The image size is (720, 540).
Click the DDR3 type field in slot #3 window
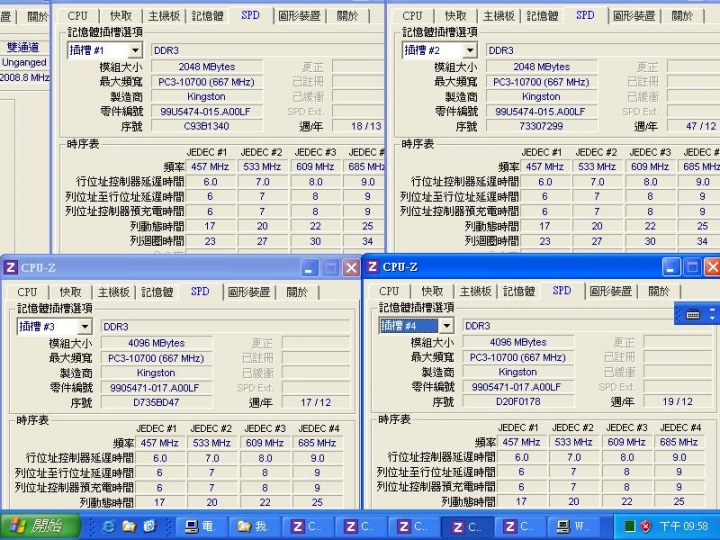(x=225, y=326)
